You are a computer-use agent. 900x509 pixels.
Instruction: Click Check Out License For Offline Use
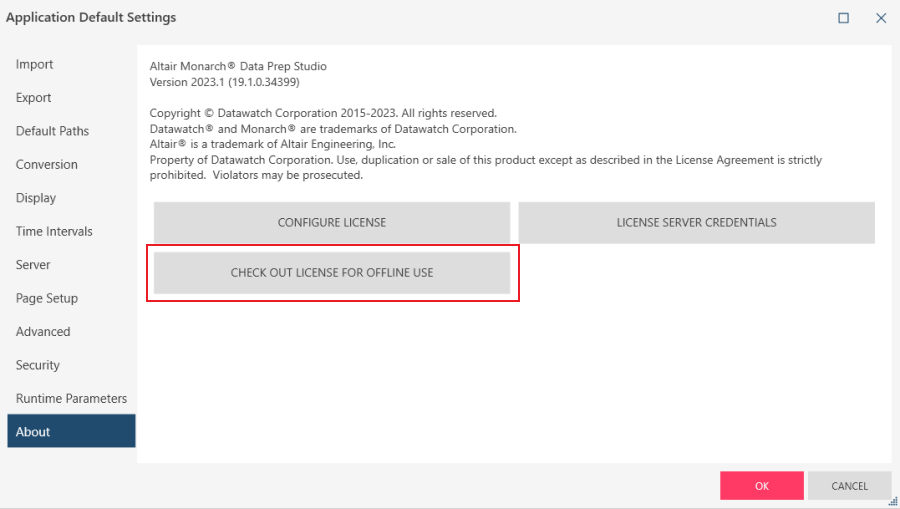pyautogui.click(x=332, y=273)
